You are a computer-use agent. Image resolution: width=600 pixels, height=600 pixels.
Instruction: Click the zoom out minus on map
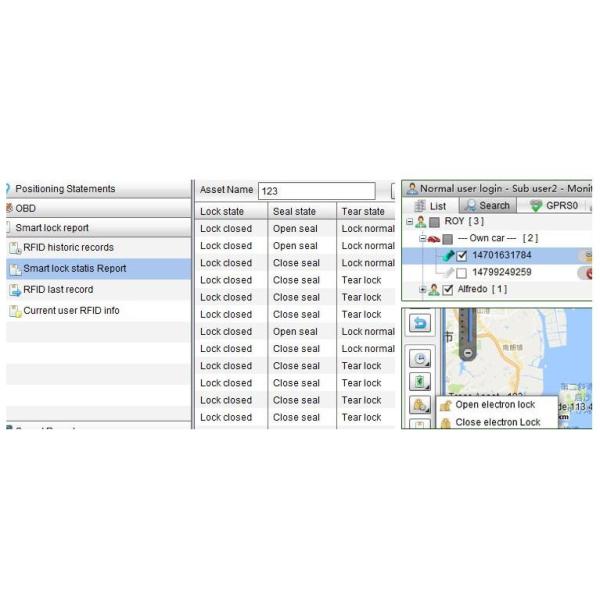coord(467,353)
